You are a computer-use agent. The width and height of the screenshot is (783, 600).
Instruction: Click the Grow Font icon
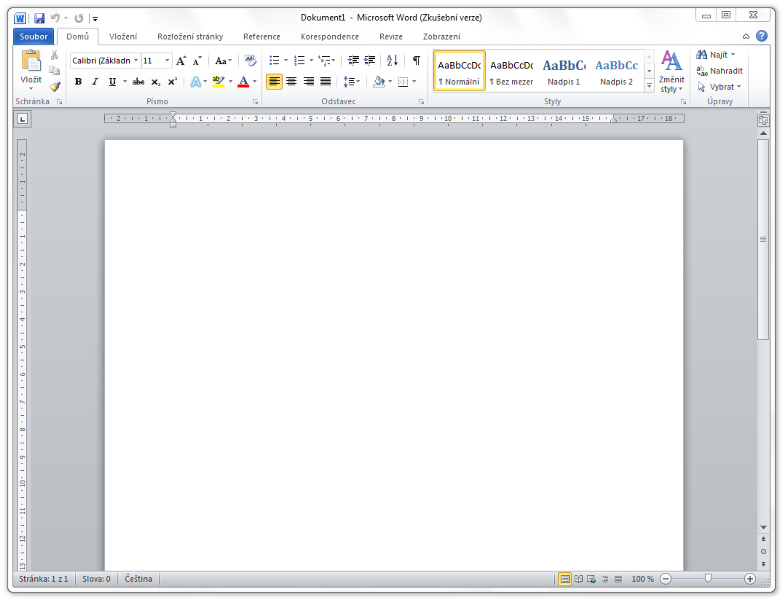(181, 60)
